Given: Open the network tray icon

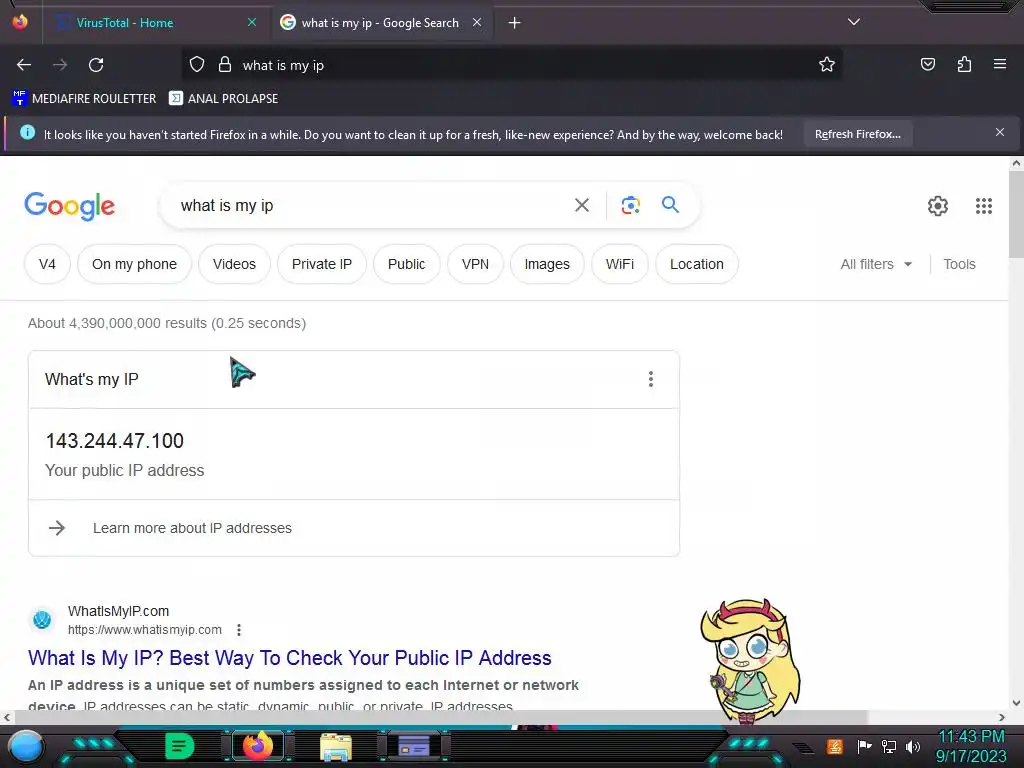Looking at the screenshot, I should click(x=889, y=746).
